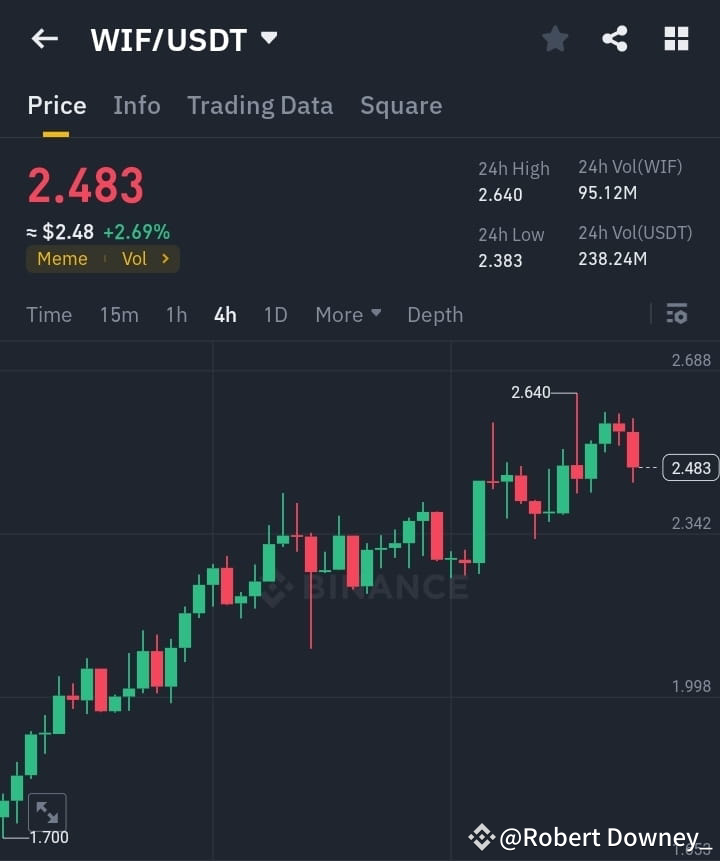This screenshot has width=720, height=861.
Task: Open the Time interval selector
Action: 49,314
